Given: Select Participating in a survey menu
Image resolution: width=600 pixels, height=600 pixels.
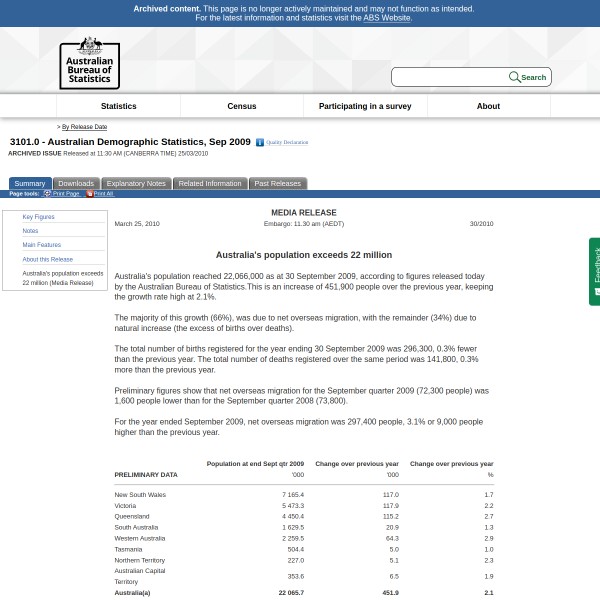Looking at the screenshot, I should click(365, 106).
